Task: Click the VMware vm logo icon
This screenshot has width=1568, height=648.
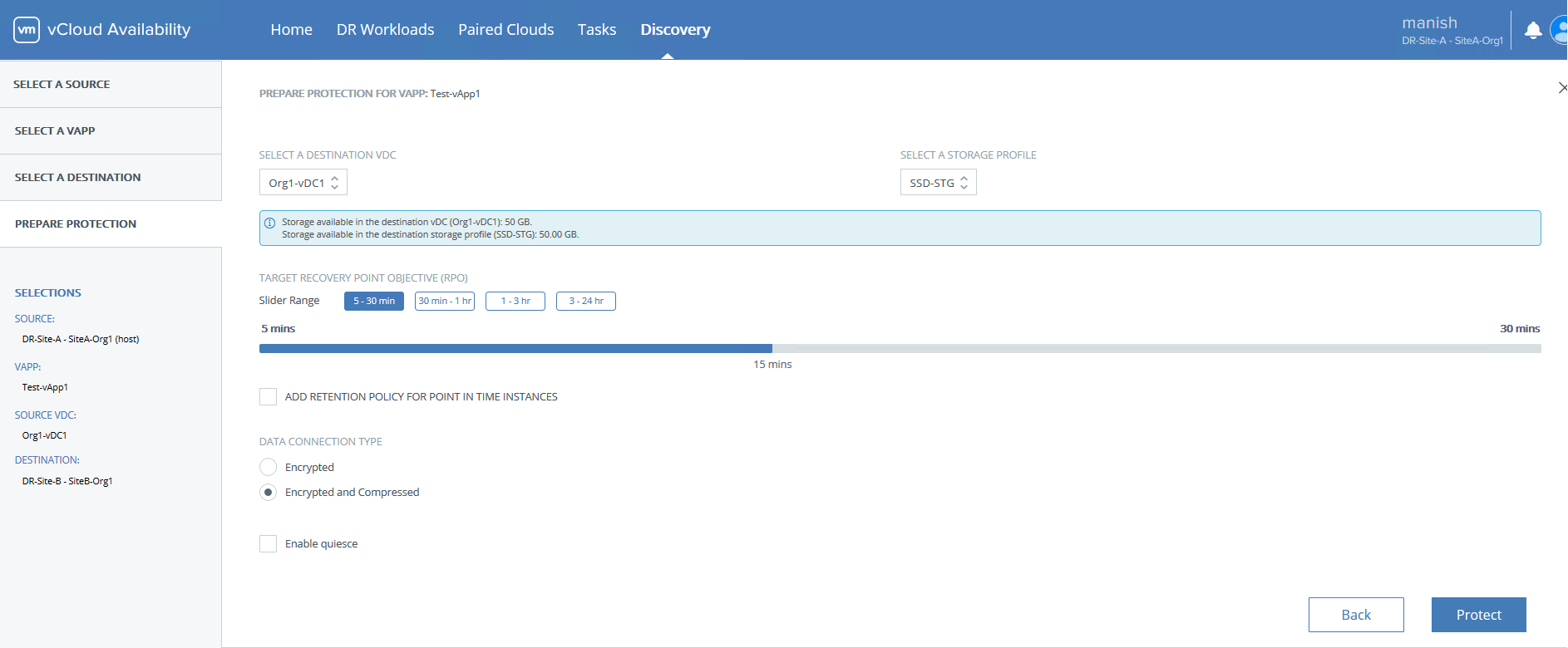Action: coord(27,30)
